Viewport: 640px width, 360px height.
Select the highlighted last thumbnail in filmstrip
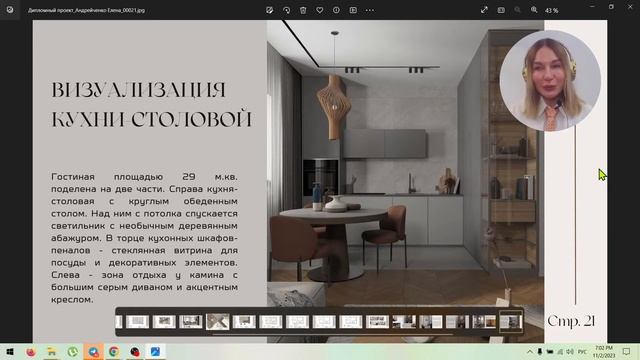511,322
